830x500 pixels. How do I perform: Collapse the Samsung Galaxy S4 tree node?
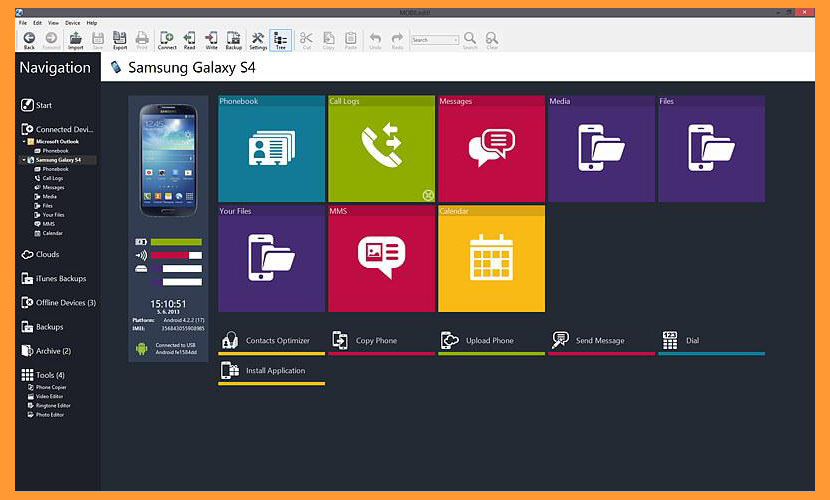[x=23, y=160]
